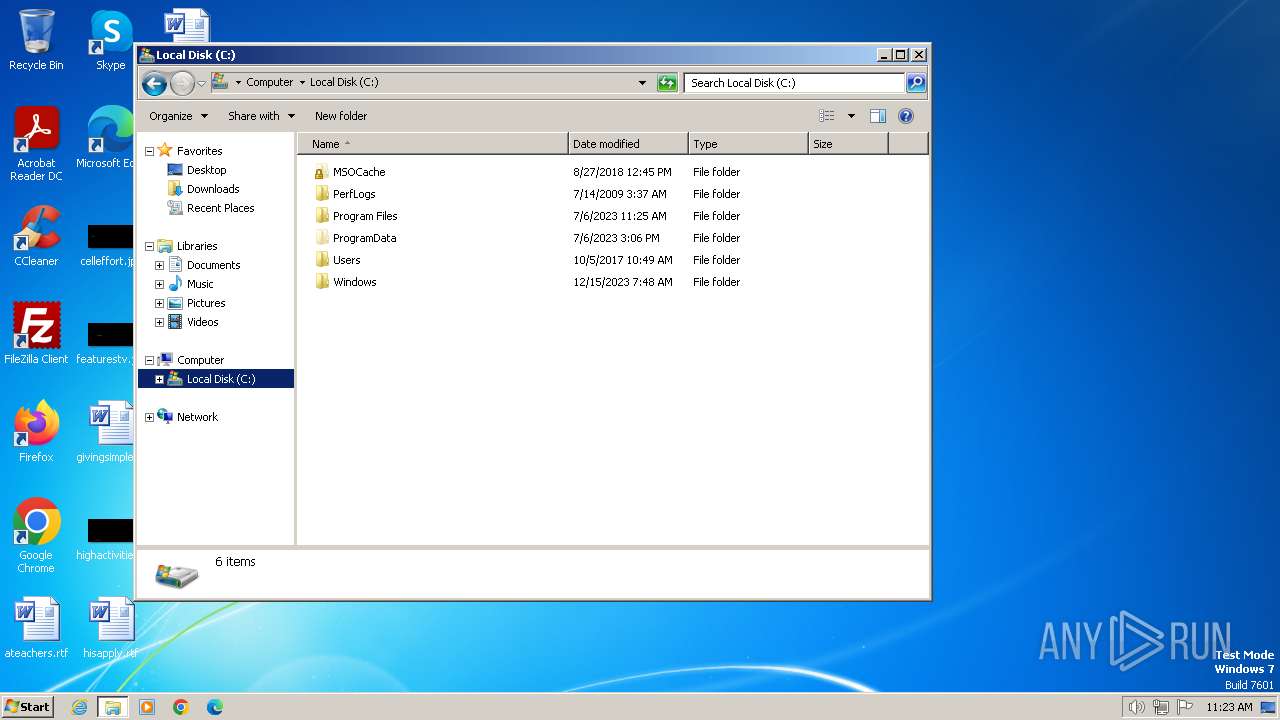Expand the Documents library node
1280x720 pixels.
coord(159,265)
